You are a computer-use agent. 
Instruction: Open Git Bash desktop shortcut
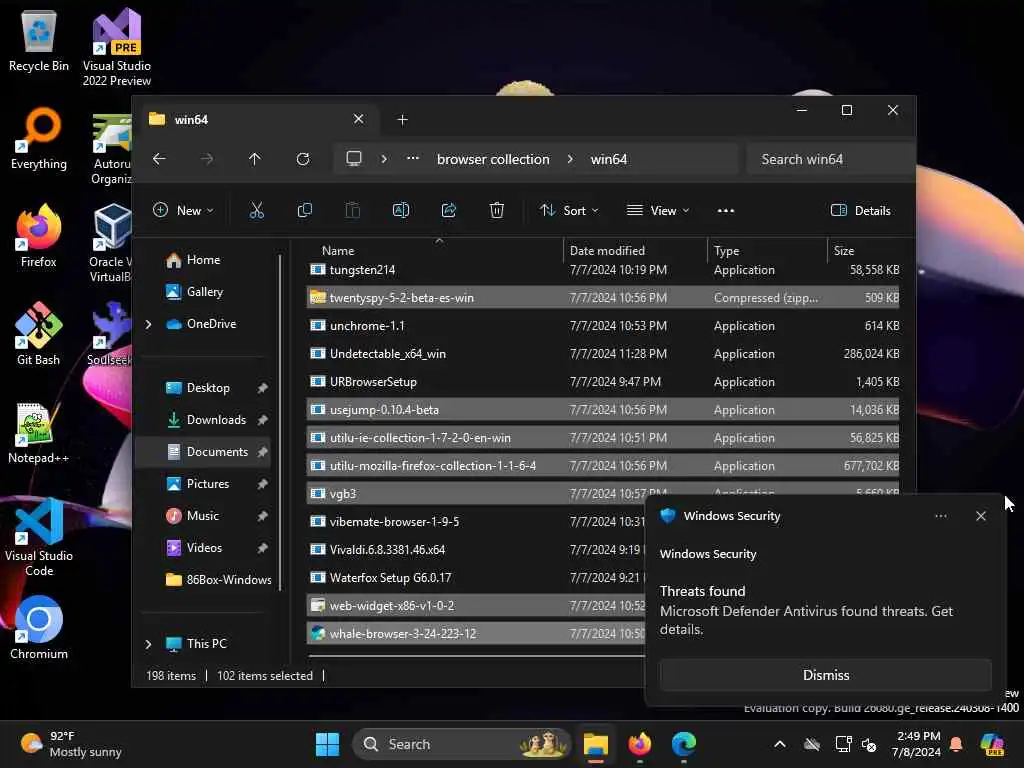(x=39, y=334)
